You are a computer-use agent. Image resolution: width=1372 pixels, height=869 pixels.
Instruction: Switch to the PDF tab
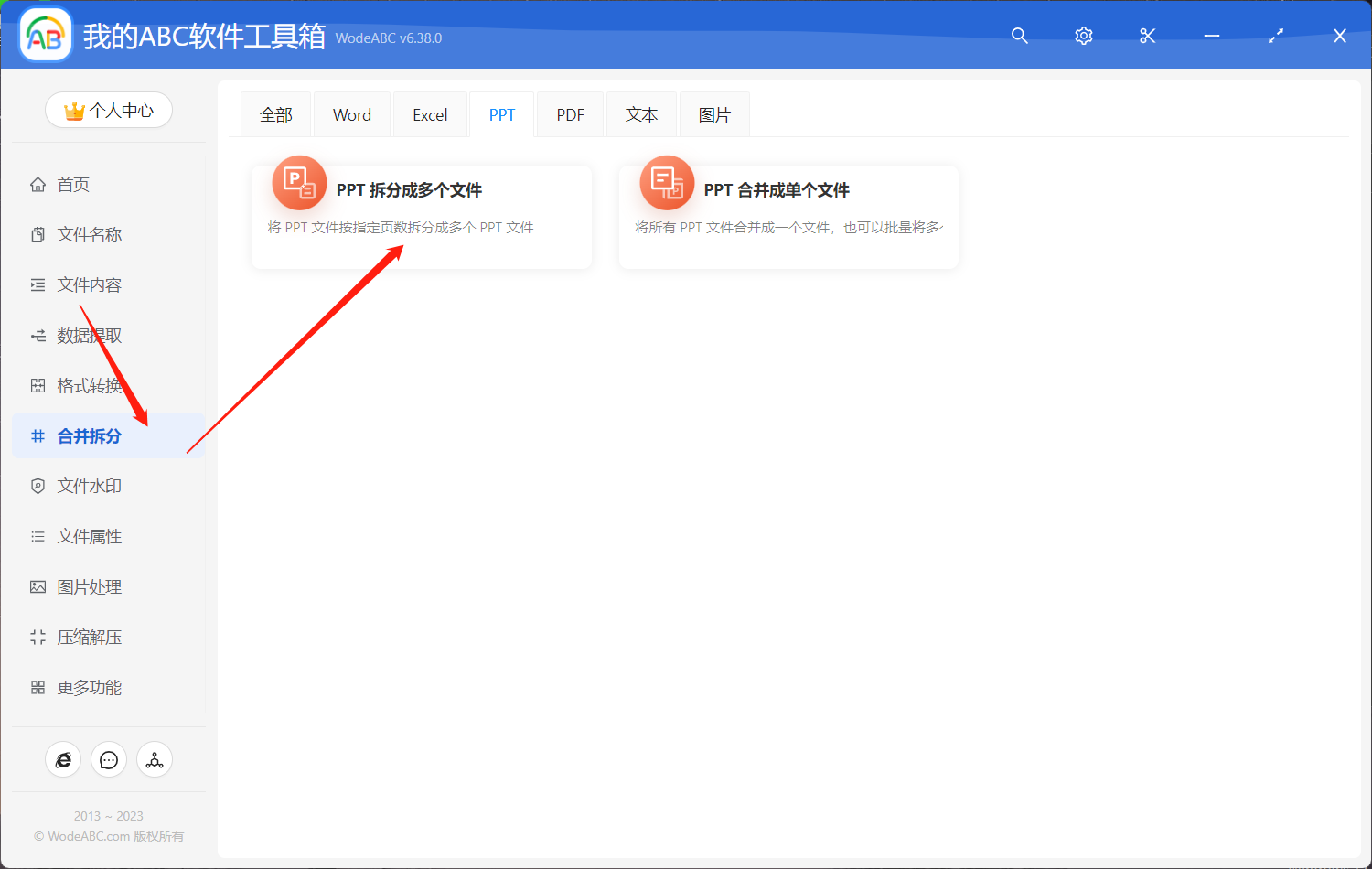click(x=570, y=113)
